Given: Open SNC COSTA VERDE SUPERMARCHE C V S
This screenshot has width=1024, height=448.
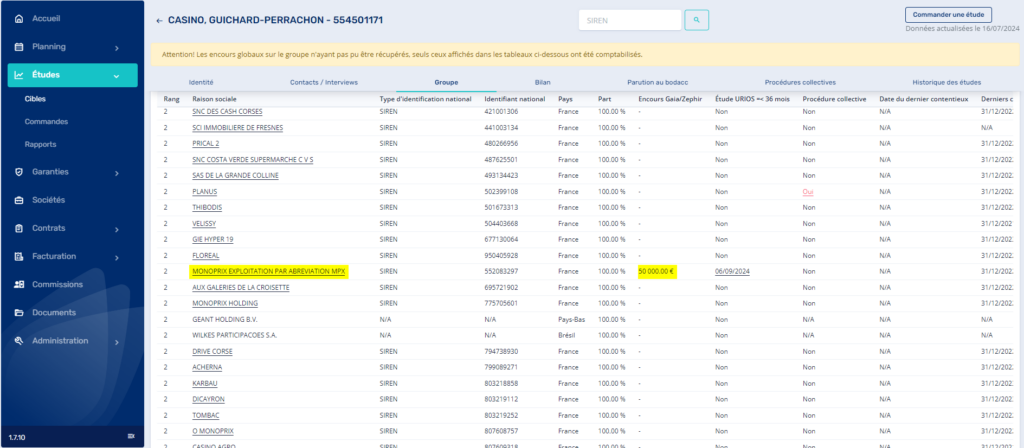Looking at the screenshot, I should point(253,160).
